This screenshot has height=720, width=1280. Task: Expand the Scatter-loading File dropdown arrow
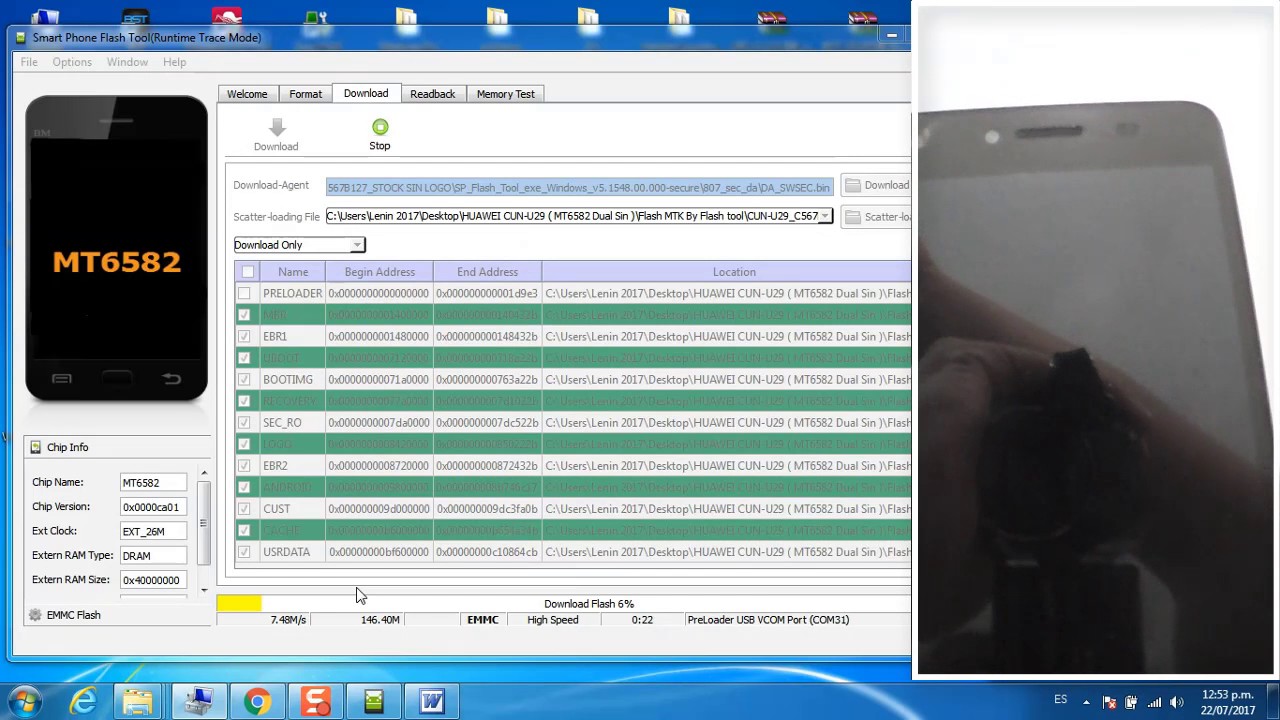coord(825,216)
